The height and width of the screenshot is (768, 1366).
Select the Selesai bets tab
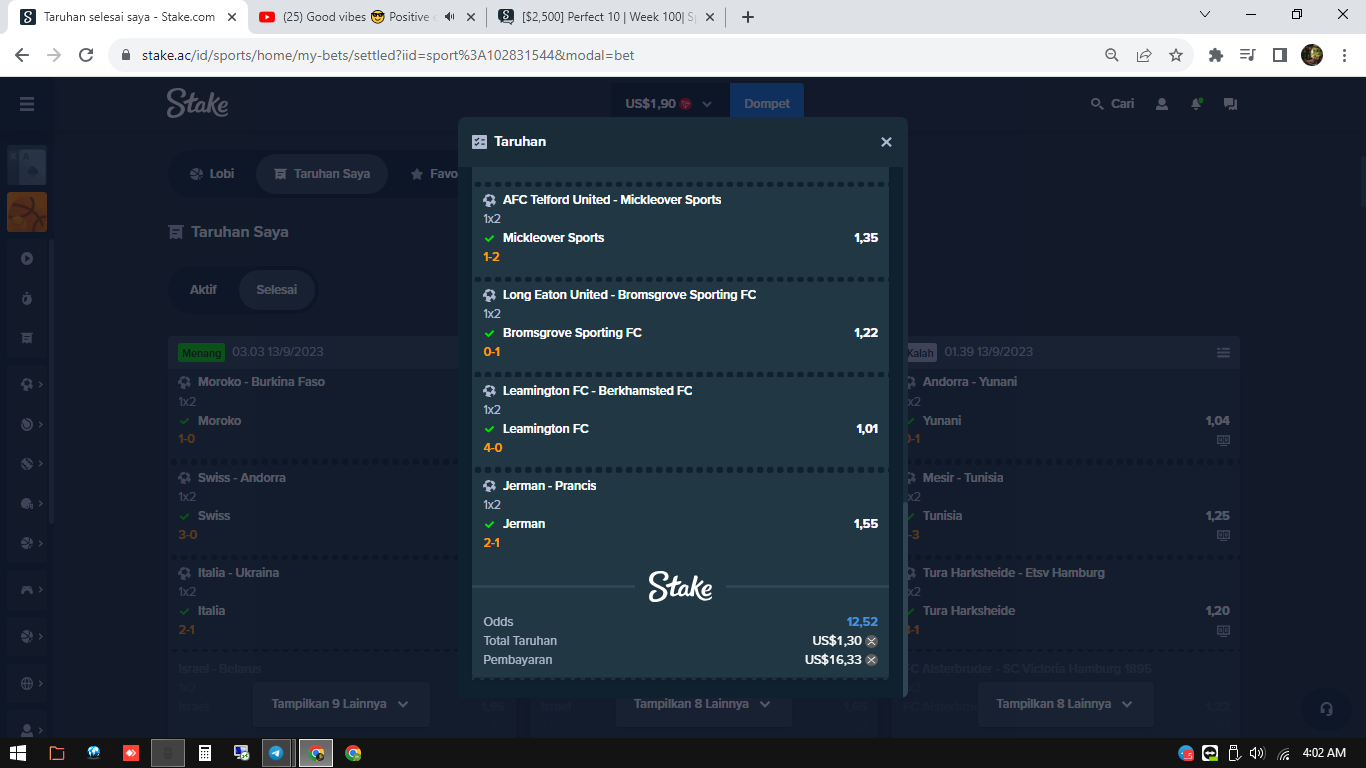point(277,290)
